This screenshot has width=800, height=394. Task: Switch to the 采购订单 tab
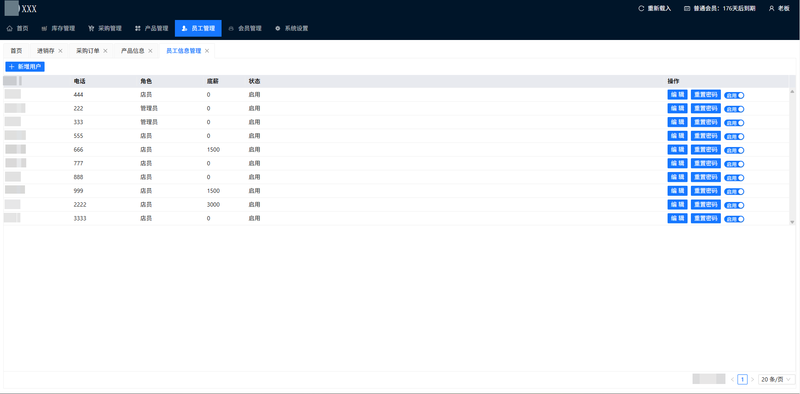click(x=88, y=51)
